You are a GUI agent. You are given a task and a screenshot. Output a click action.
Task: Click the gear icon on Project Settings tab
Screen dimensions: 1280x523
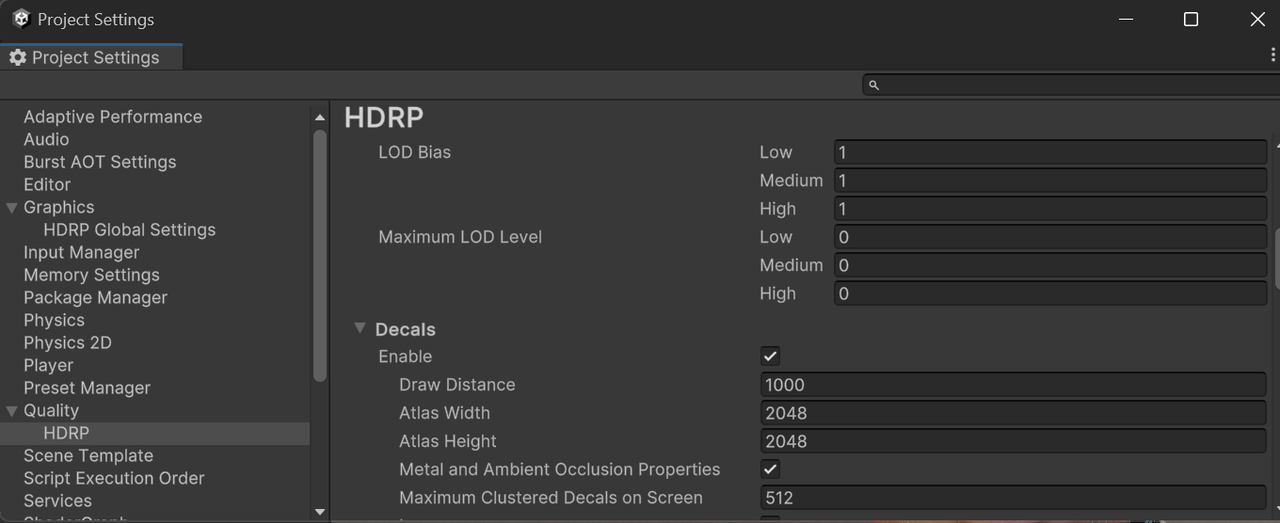17,58
